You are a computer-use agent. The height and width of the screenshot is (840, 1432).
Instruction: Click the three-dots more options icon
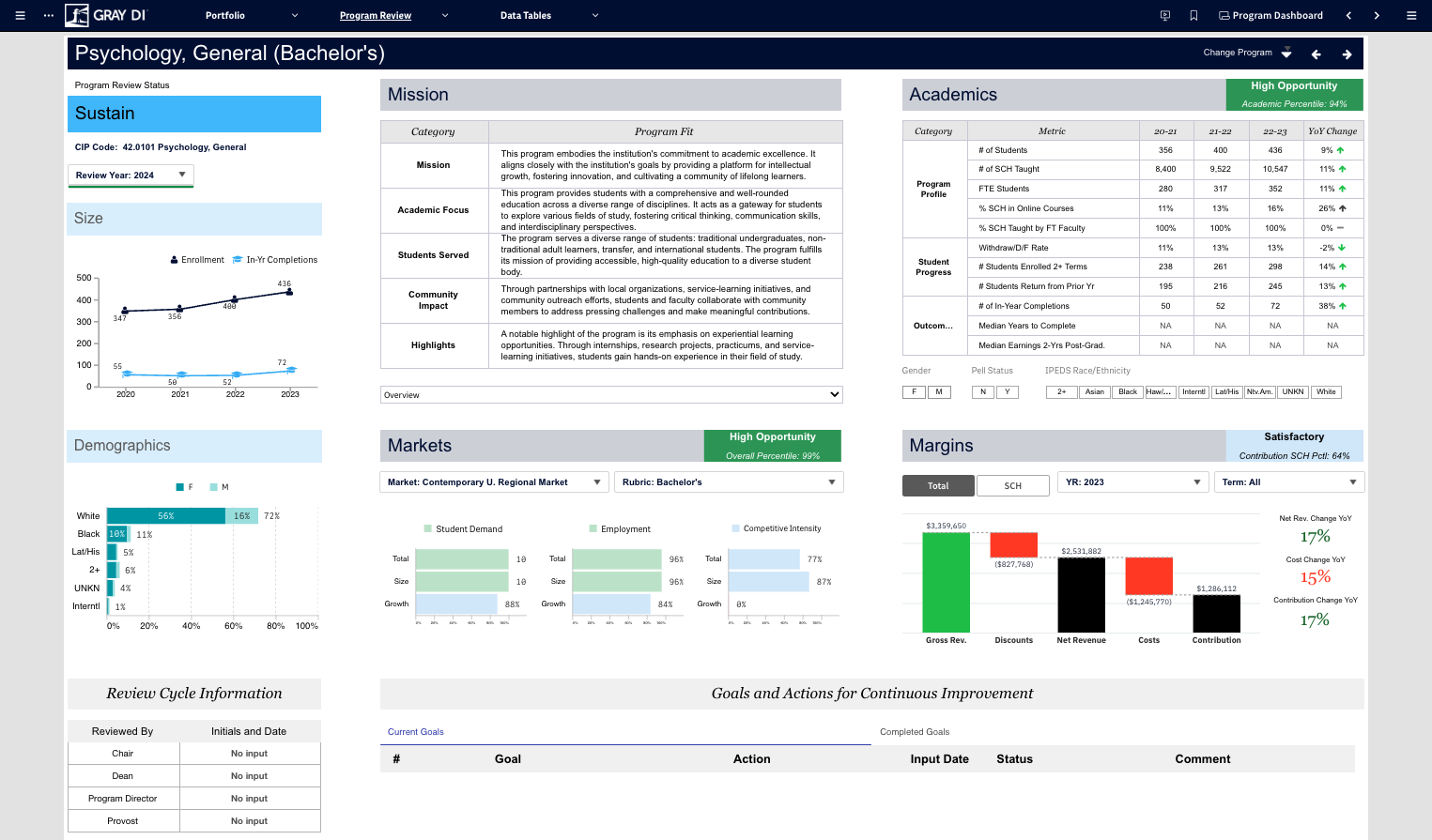tap(49, 16)
